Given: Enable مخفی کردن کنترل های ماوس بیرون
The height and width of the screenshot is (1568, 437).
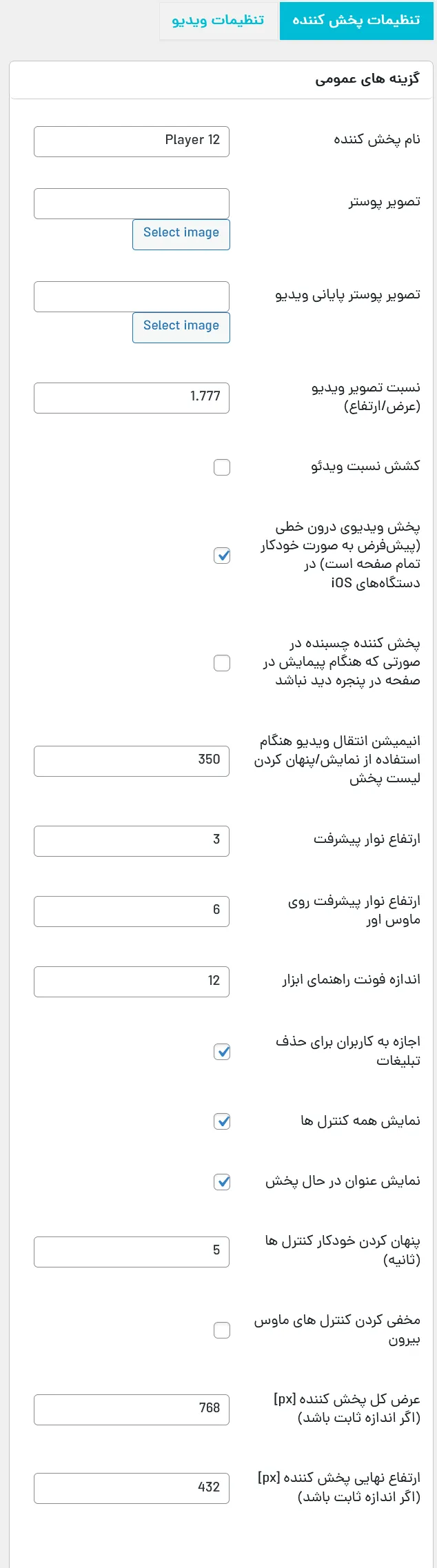Looking at the screenshot, I should click(x=222, y=1330).
